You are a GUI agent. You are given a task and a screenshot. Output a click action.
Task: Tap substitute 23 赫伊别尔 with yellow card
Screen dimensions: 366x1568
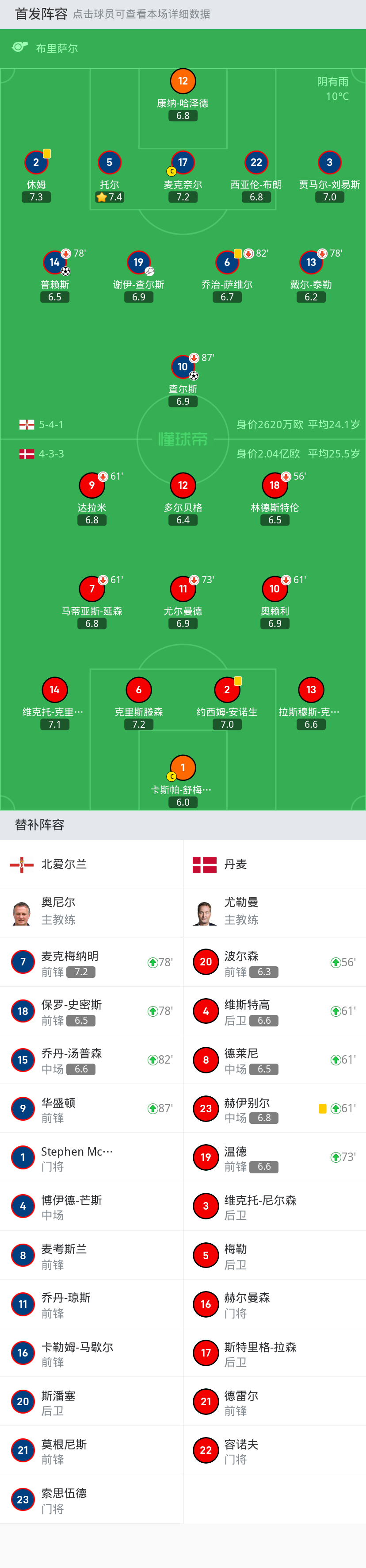click(274, 1108)
